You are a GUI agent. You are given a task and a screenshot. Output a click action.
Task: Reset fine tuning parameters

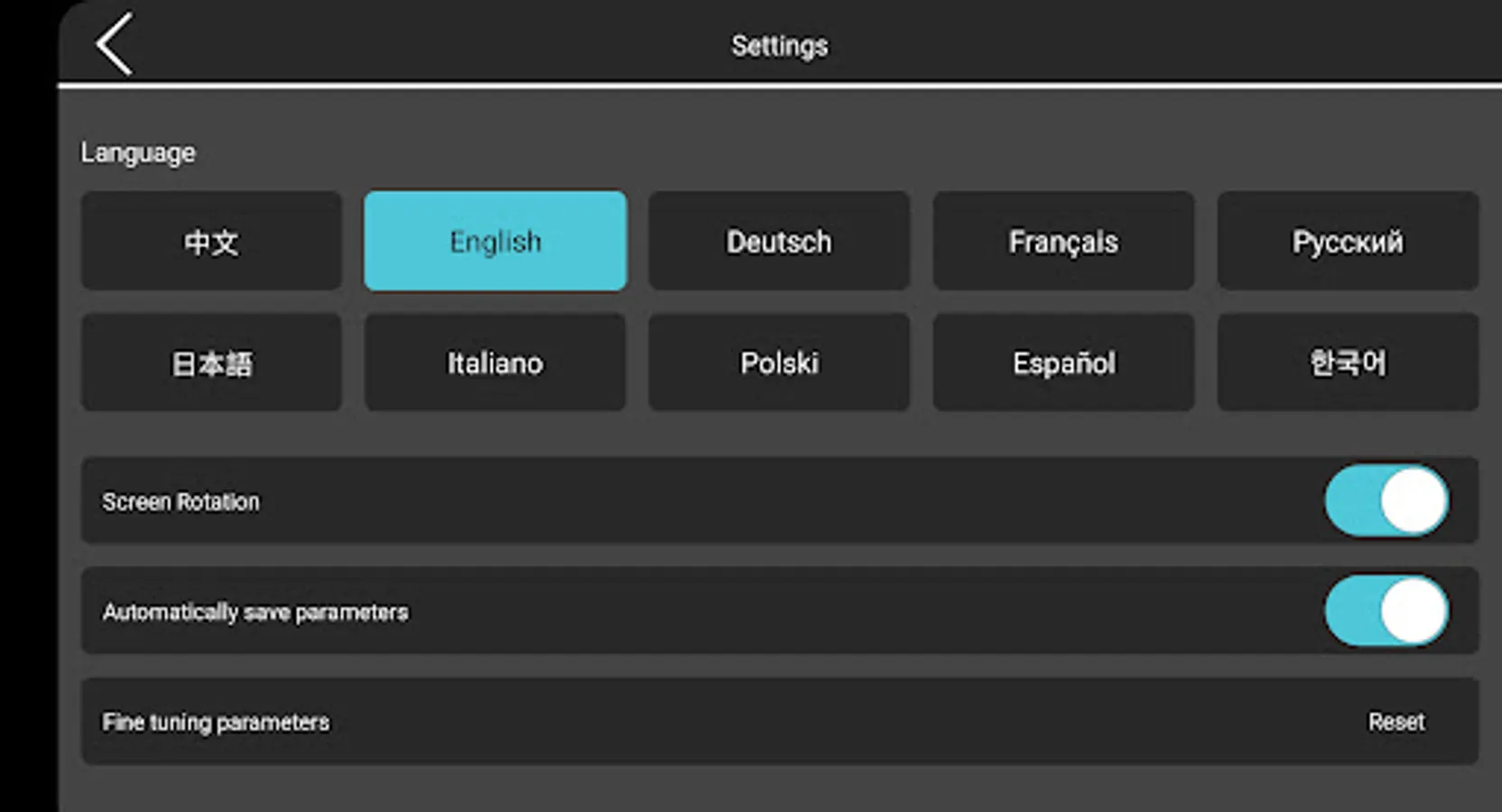(x=1395, y=722)
